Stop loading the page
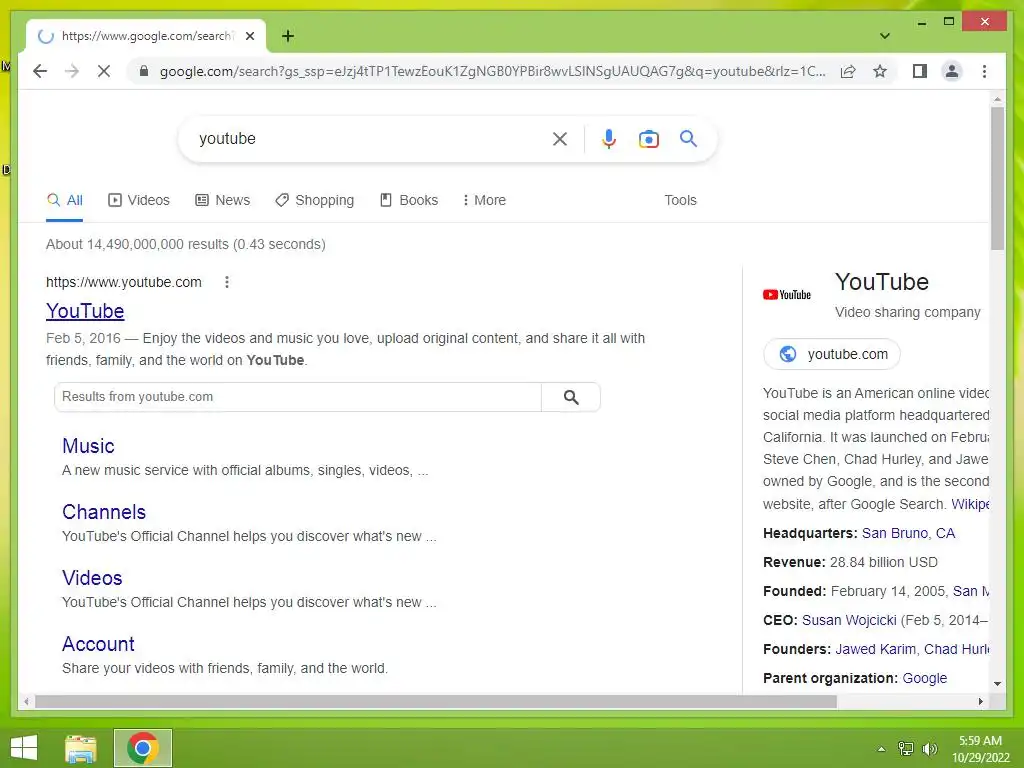 [104, 71]
